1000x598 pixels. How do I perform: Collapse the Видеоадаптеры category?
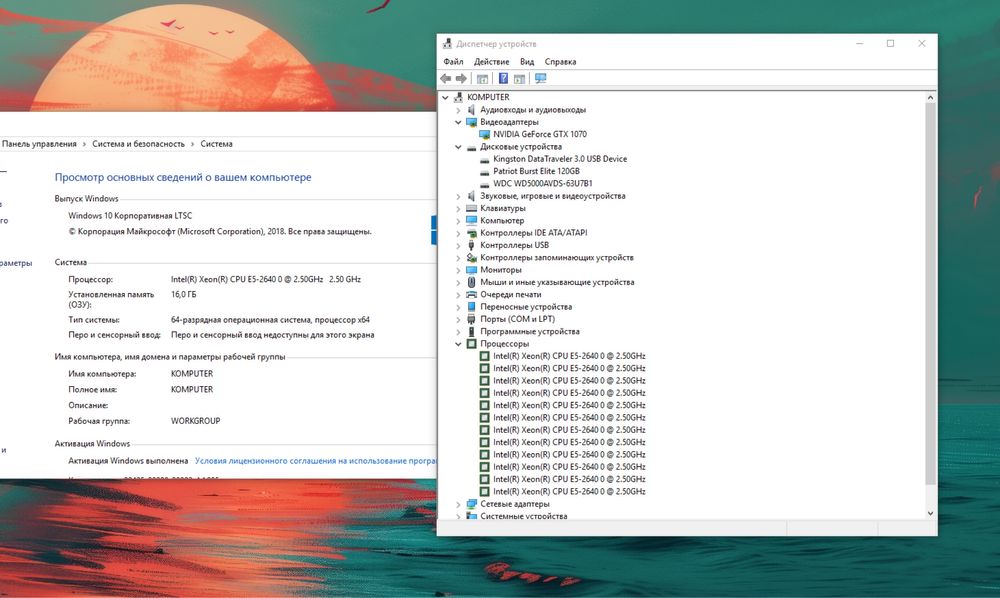458,122
